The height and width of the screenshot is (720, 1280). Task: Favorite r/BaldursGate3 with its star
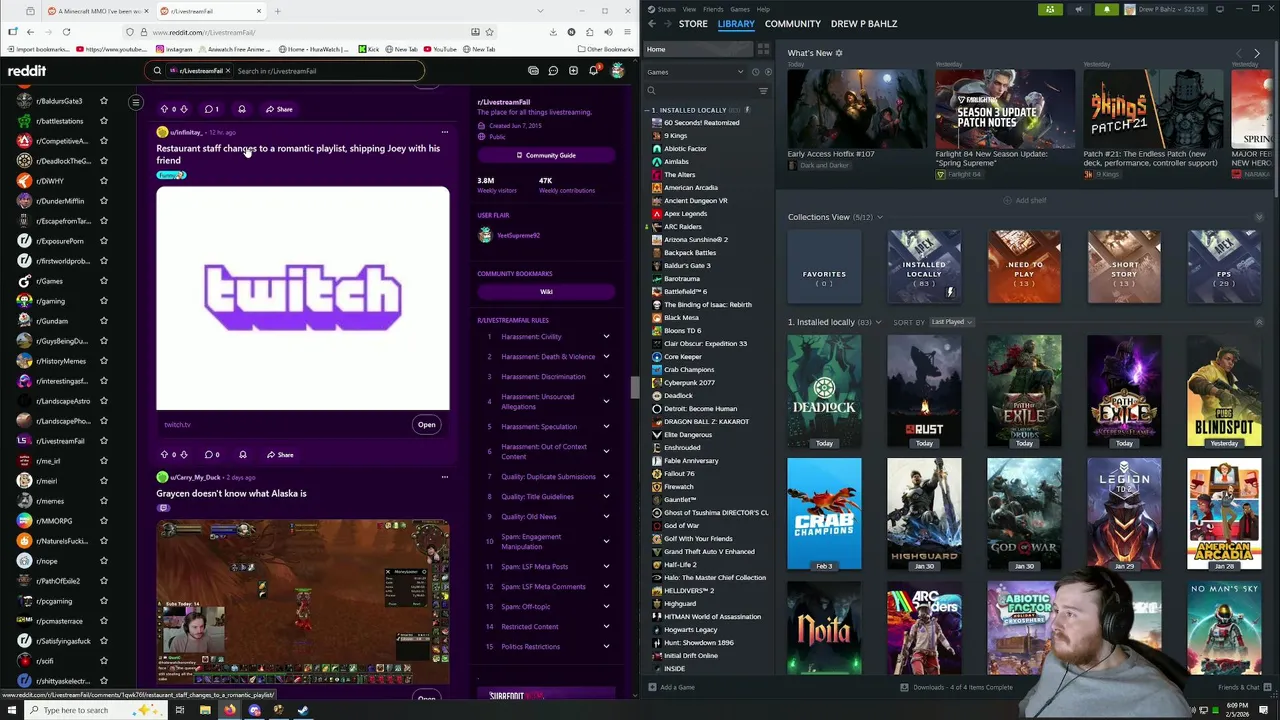point(103,101)
